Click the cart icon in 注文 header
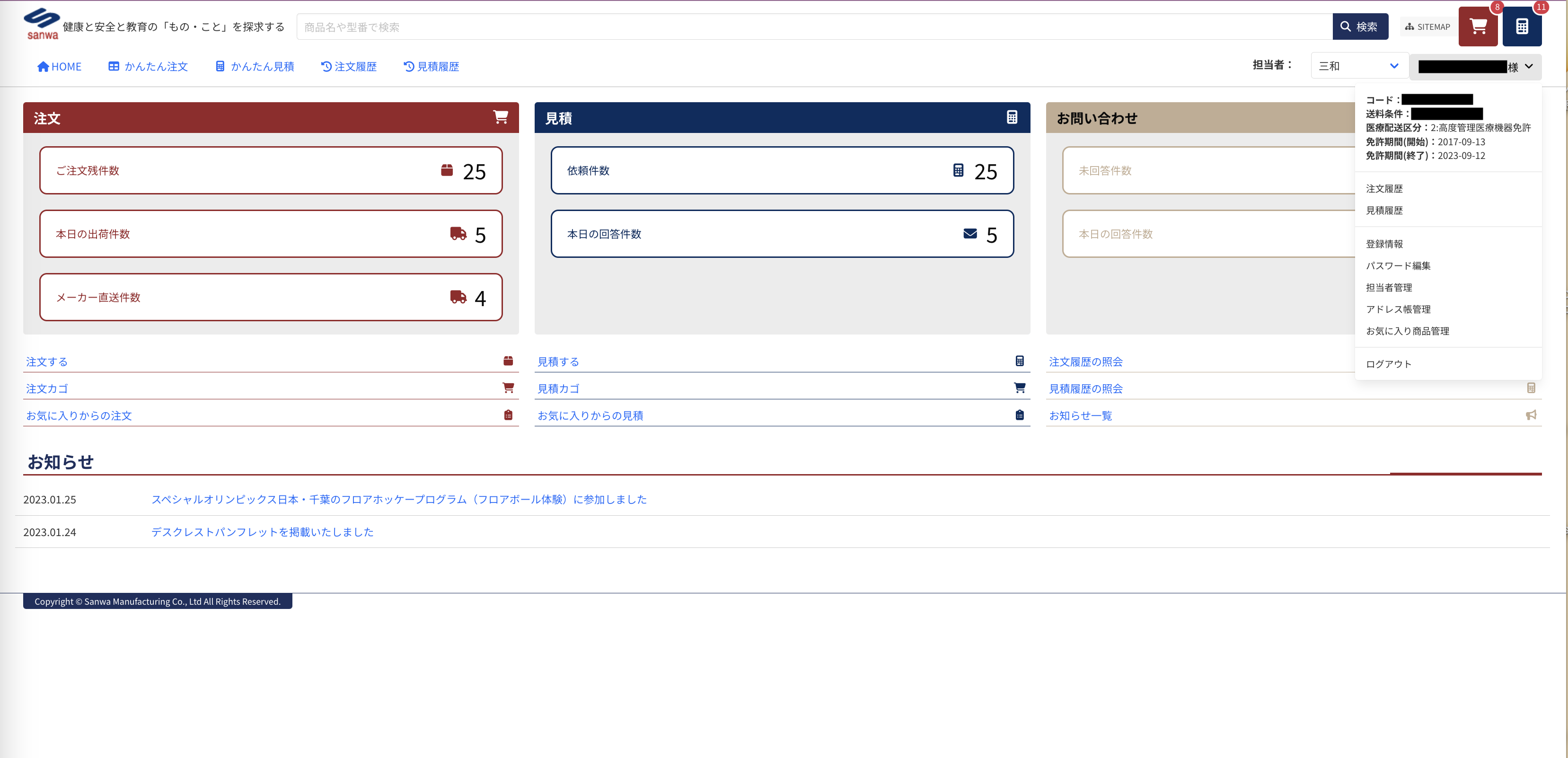 (x=500, y=117)
